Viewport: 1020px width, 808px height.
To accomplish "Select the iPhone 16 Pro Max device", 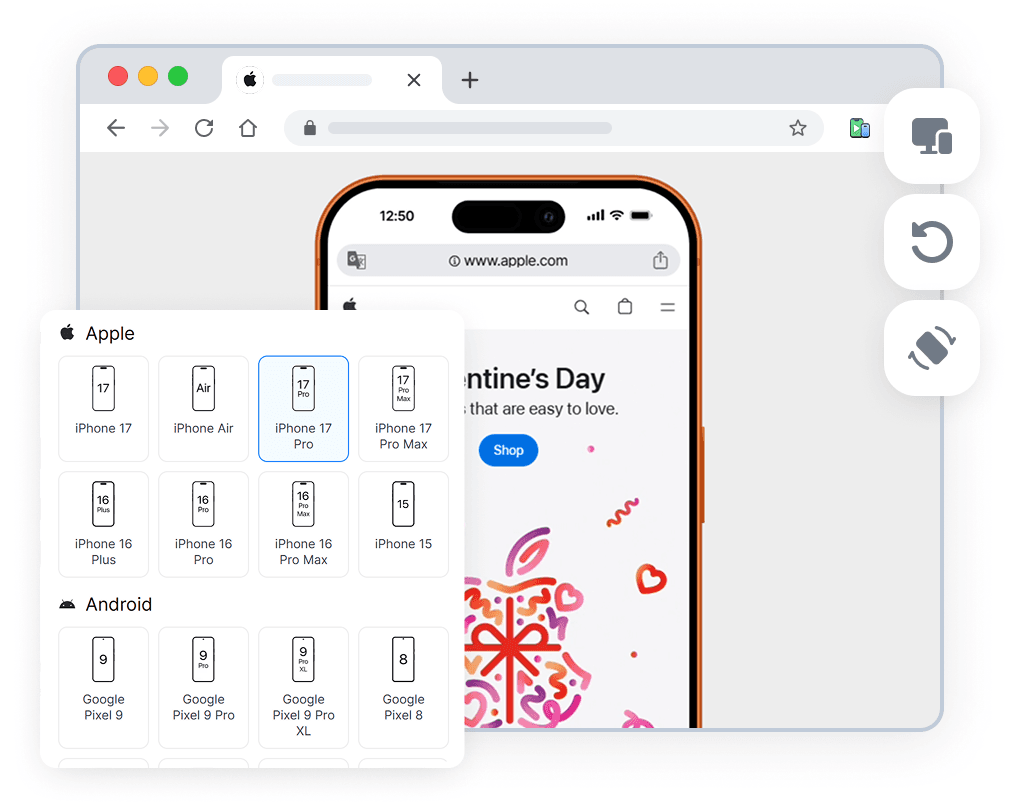I will 303,524.
